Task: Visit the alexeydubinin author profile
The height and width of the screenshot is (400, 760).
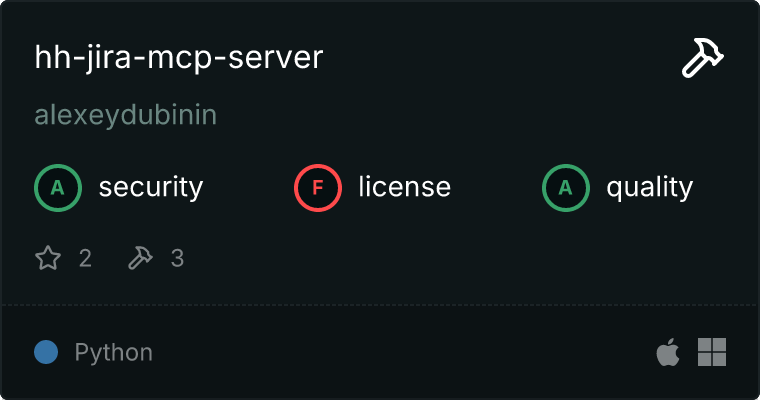Action: click(126, 116)
